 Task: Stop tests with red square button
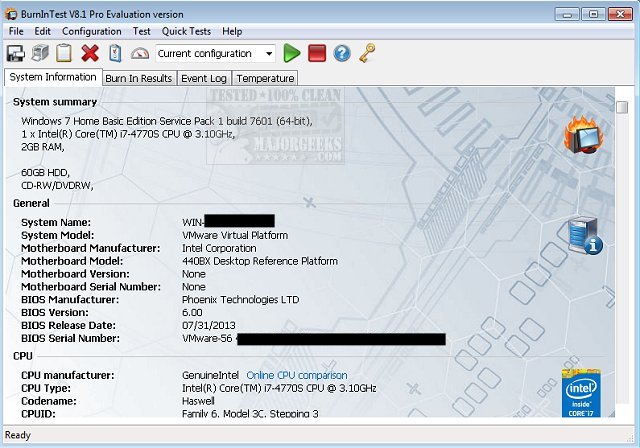pos(317,53)
